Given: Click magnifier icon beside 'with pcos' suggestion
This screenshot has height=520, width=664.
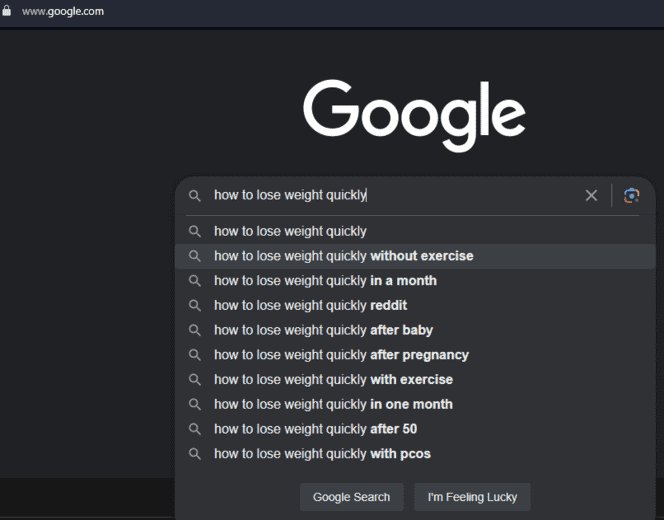Looking at the screenshot, I should tap(195, 454).
